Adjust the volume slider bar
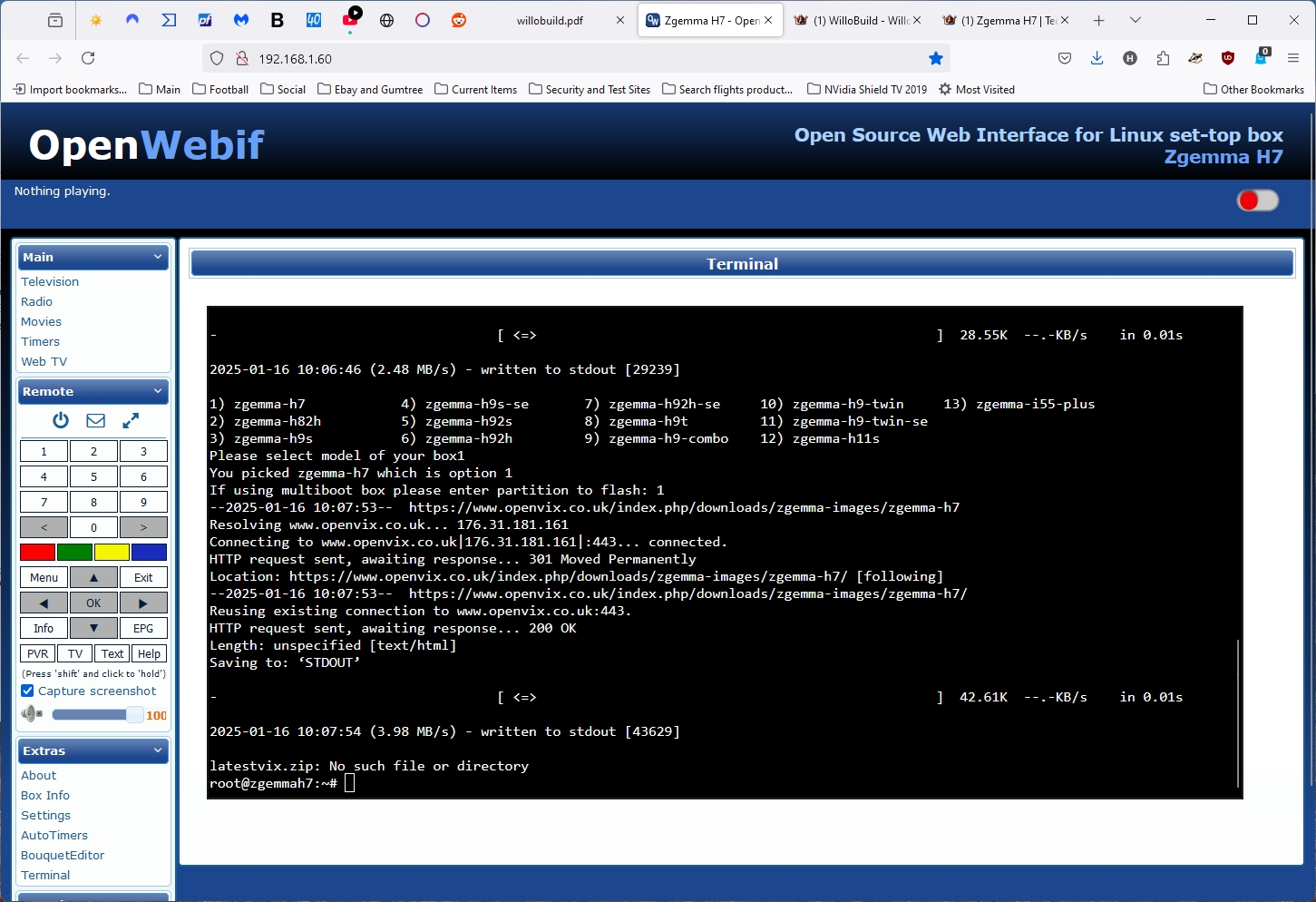 (97, 715)
